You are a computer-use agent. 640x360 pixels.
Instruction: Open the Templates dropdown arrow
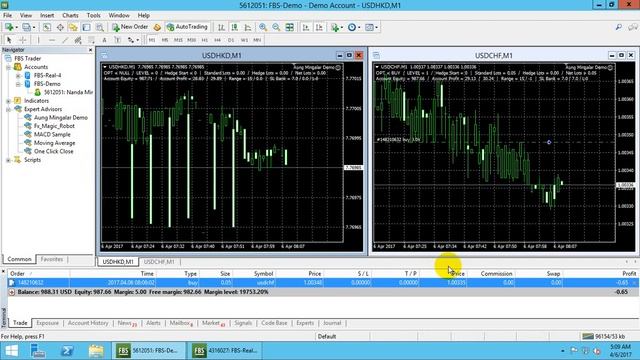[377, 27]
